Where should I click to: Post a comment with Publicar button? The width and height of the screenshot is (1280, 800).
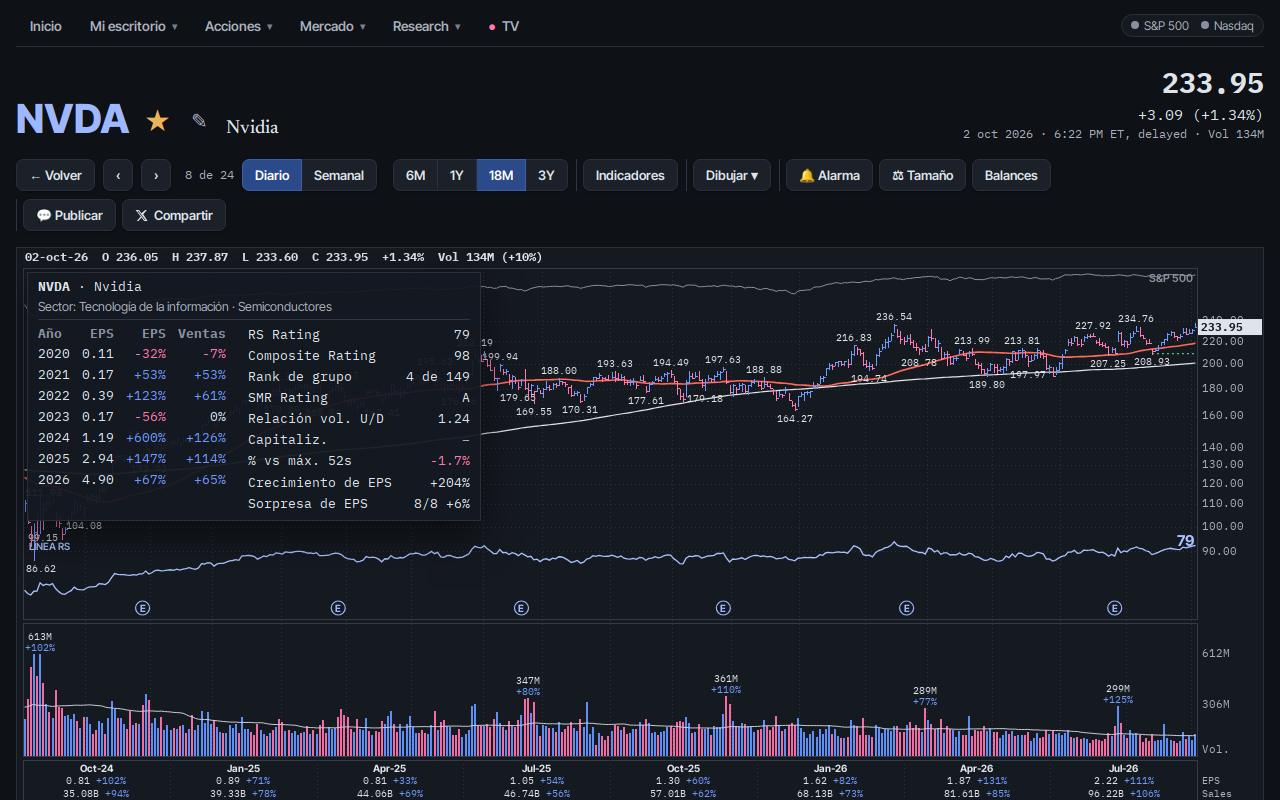coord(69,215)
